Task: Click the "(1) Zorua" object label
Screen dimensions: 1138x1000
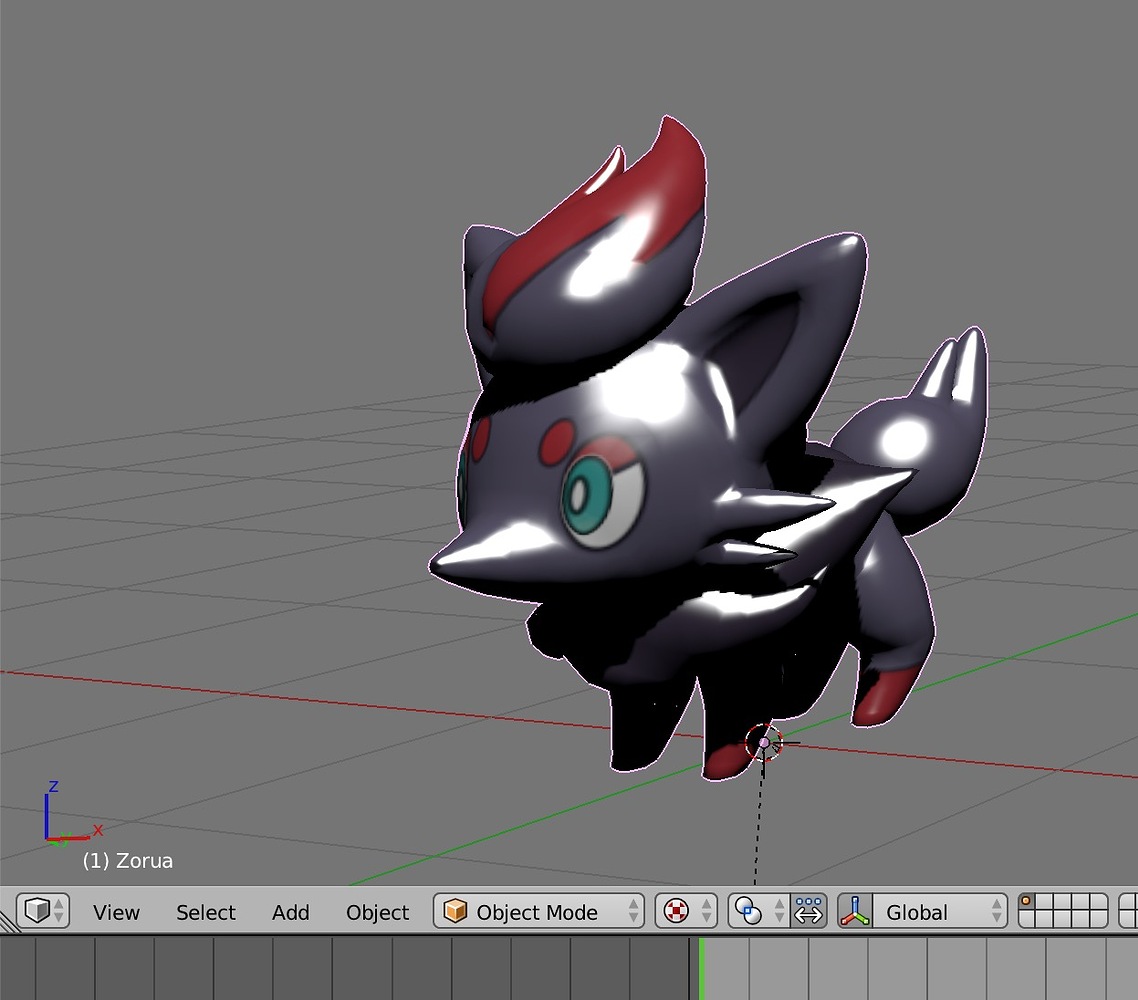Action: click(128, 861)
